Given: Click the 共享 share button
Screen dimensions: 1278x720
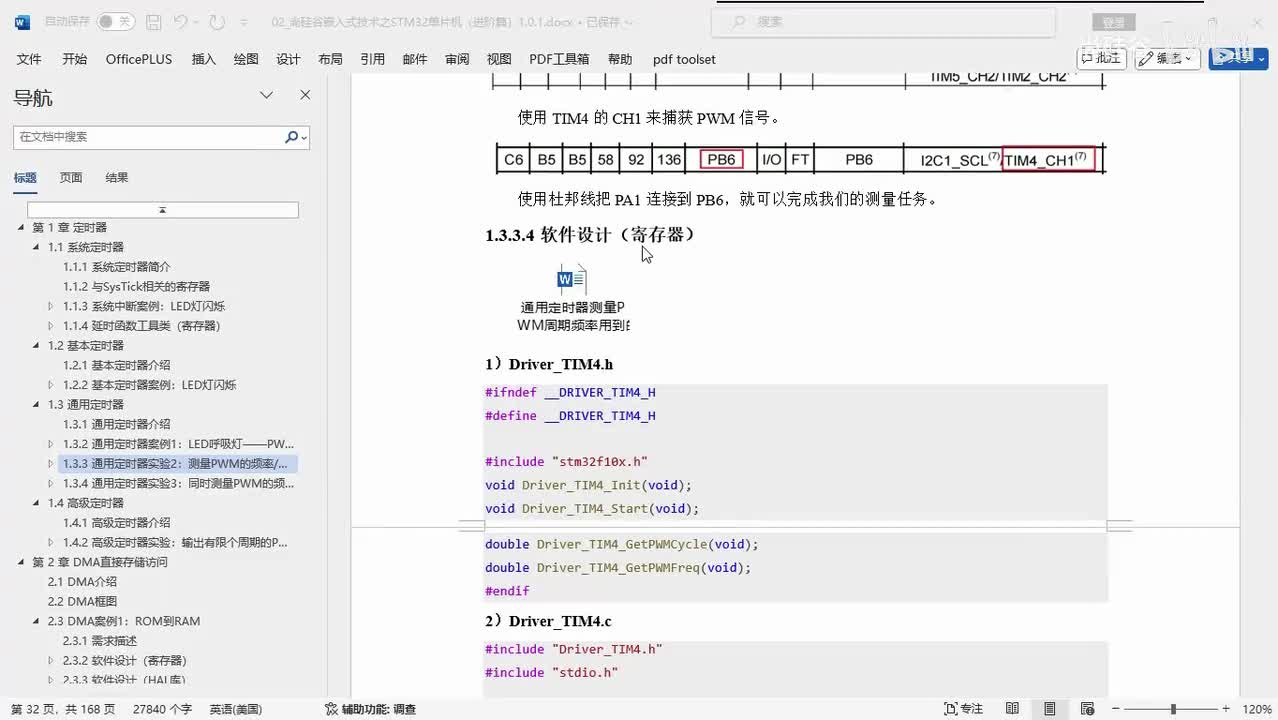Looking at the screenshot, I should click(x=1238, y=58).
